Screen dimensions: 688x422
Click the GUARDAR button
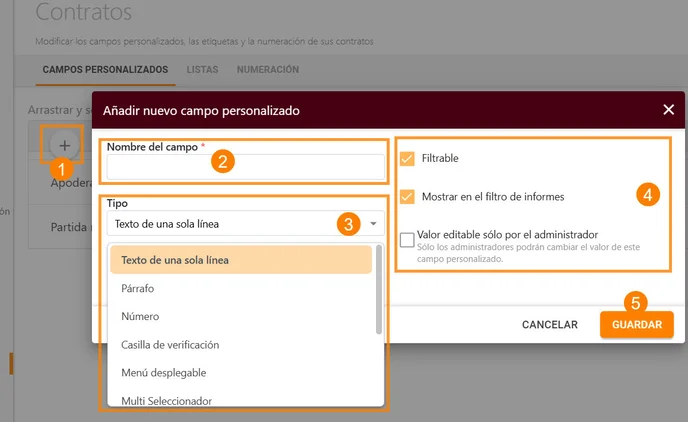637,325
